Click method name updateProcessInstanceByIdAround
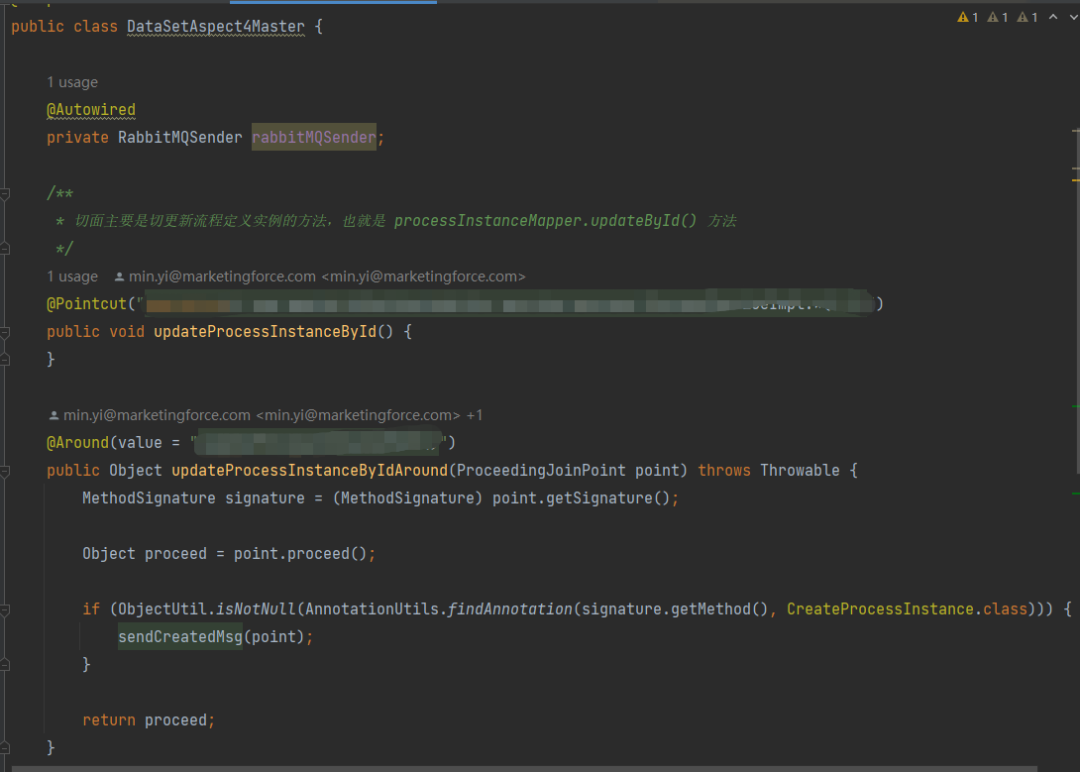The height and width of the screenshot is (772, 1080). [x=310, y=471]
